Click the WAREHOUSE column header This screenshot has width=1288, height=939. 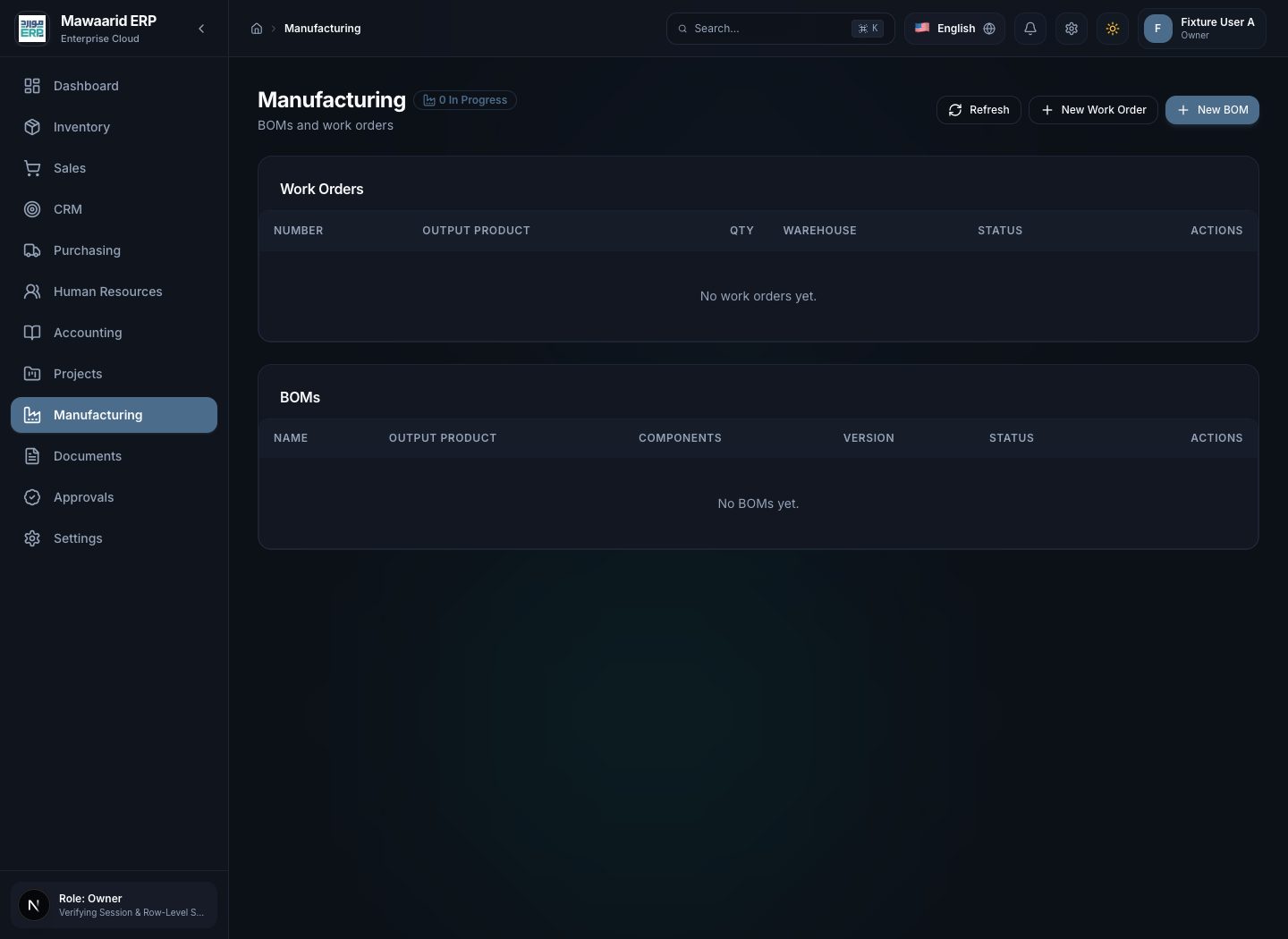click(820, 231)
